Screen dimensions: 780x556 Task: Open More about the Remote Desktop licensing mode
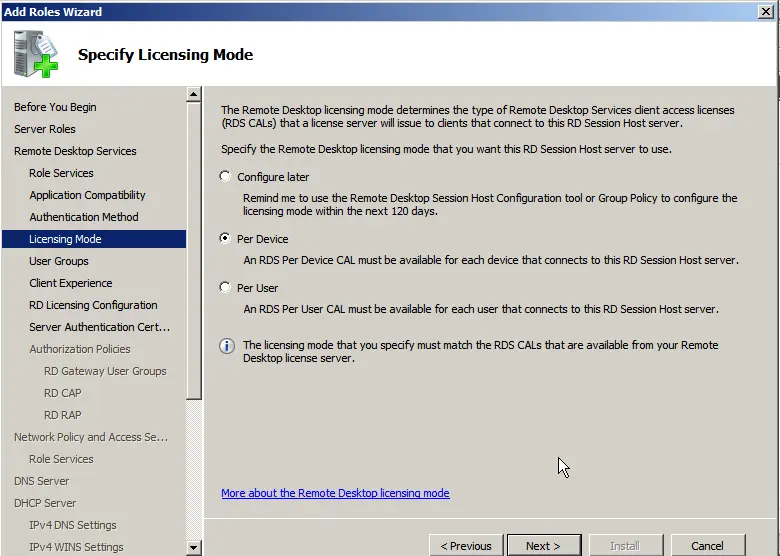pos(335,493)
